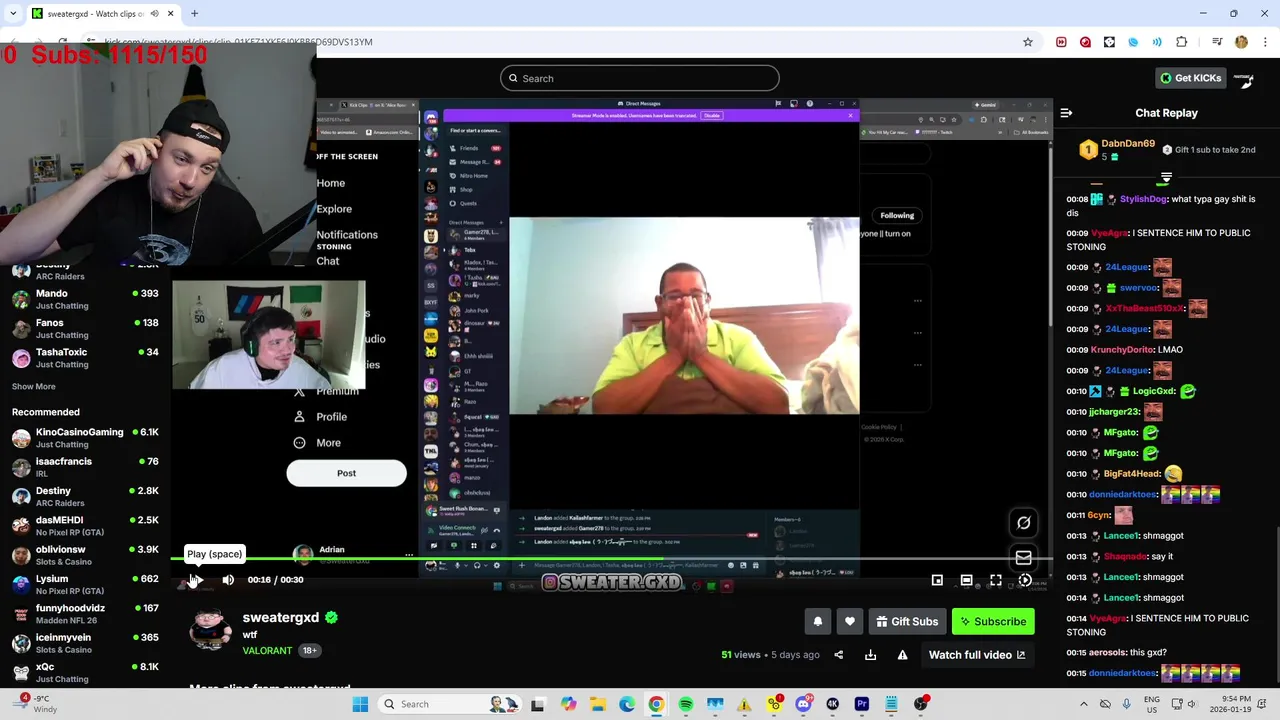1280x720 pixels.
Task: Open xQc recommended channel
Action: coord(85,672)
